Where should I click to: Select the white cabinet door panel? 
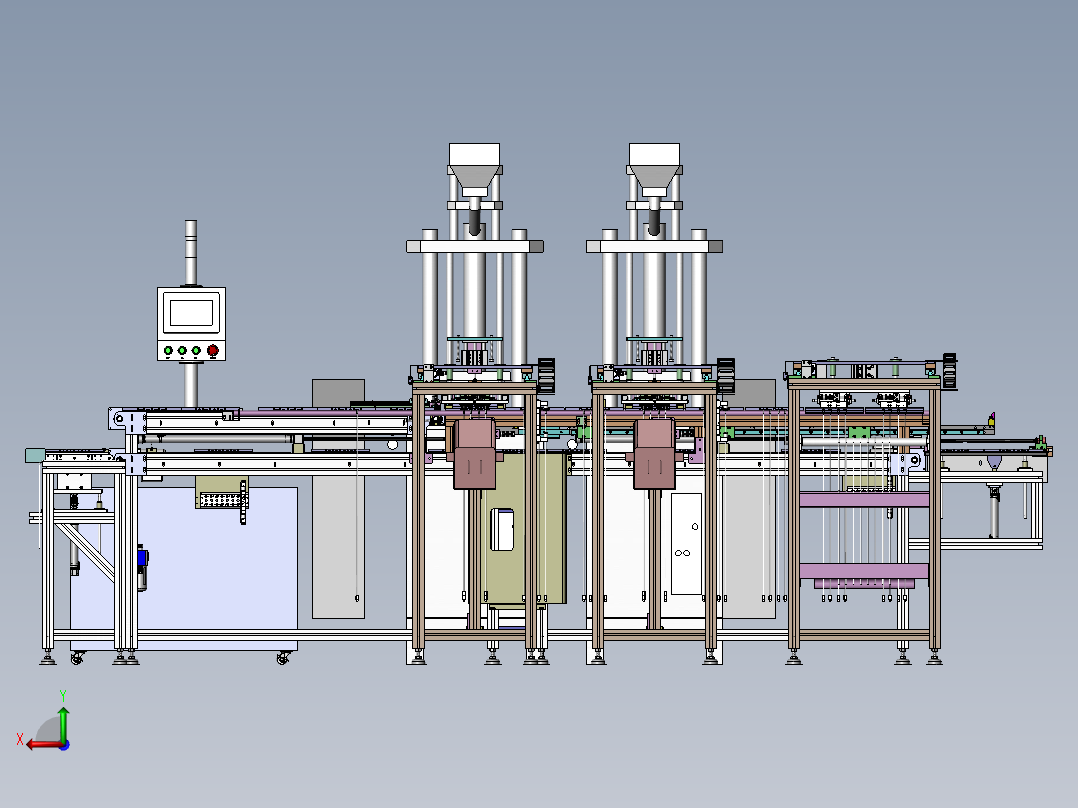tap(686, 545)
